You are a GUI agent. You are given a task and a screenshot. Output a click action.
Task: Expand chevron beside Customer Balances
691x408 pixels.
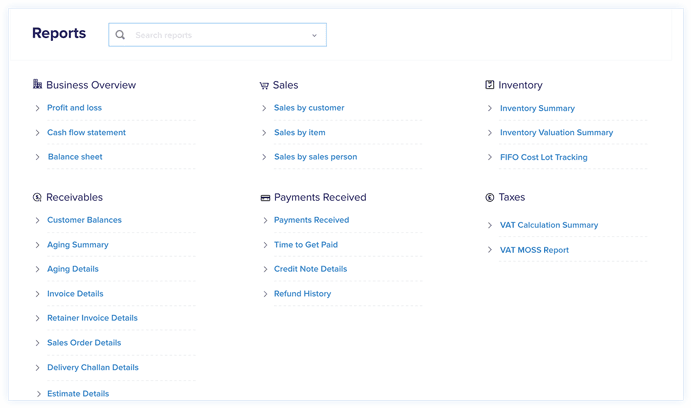[x=37, y=220]
